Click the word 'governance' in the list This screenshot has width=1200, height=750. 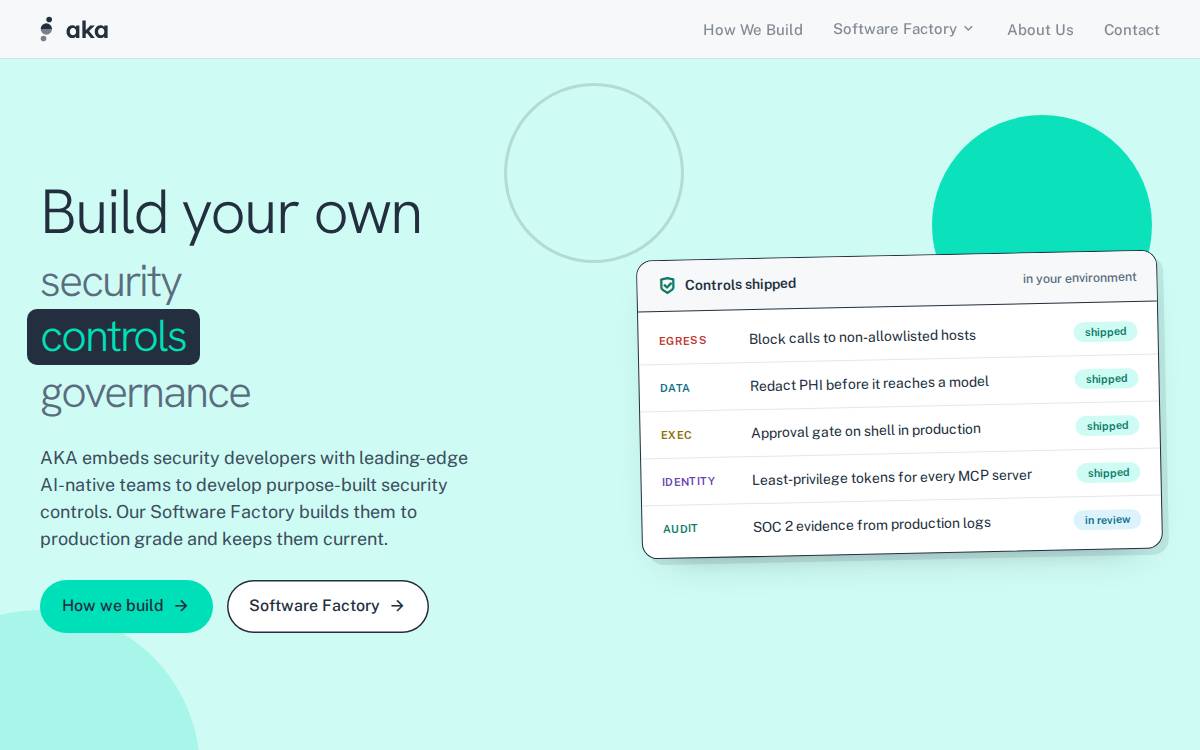coord(145,393)
